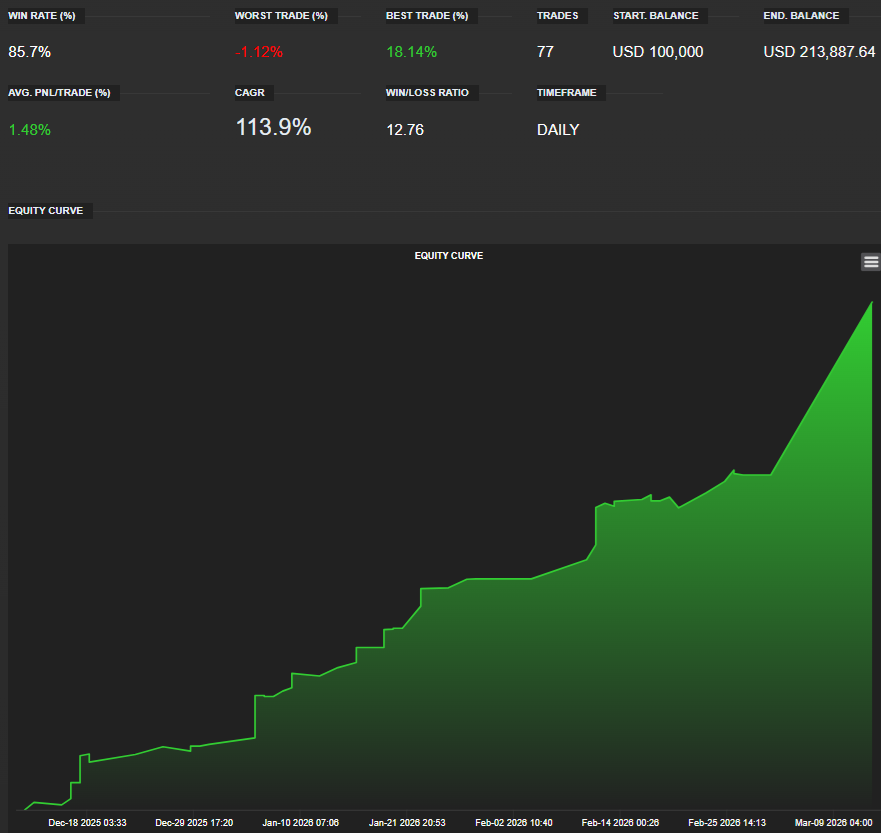Screen dimensions: 881x833
Task: Select the worst trade value -1.12%
Action: pyautogui.click(x=258, y=52)
